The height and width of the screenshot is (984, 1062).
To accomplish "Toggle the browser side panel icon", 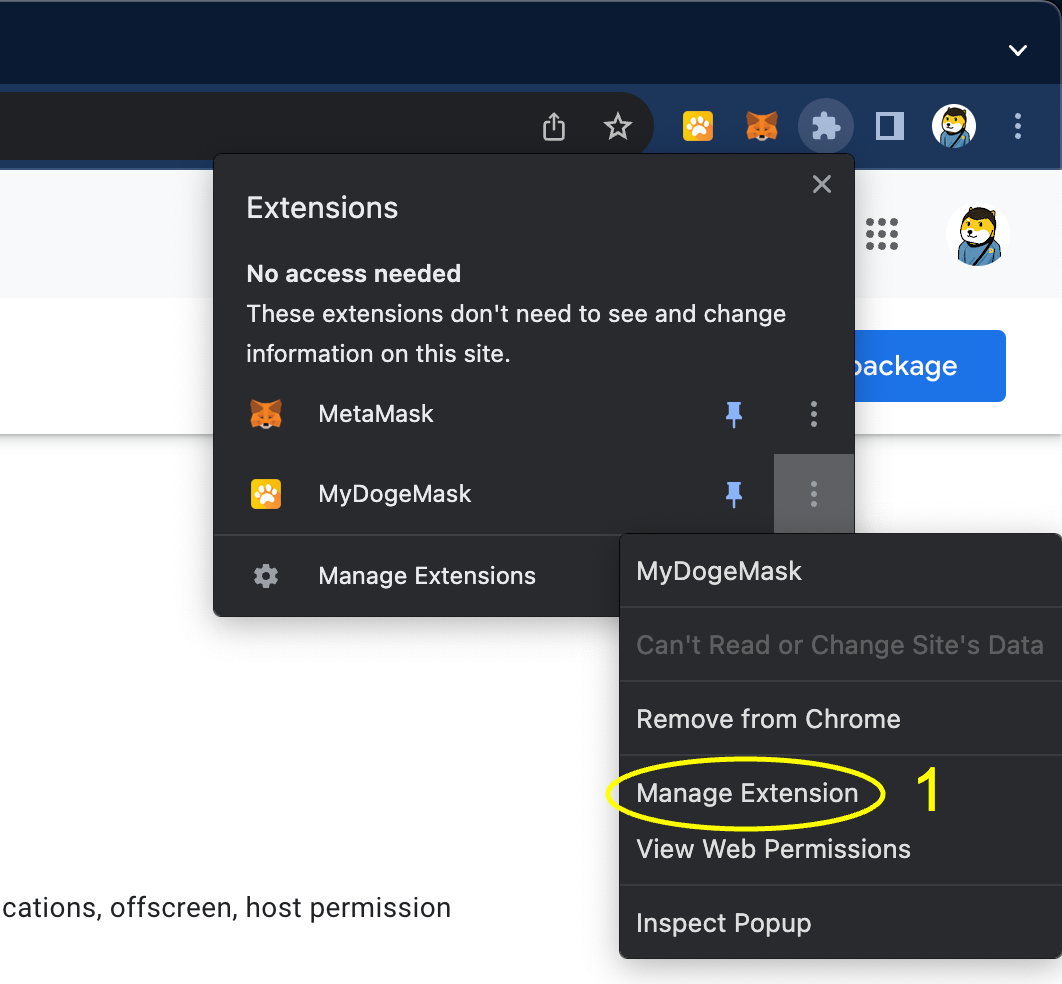I will pos(889,126).
